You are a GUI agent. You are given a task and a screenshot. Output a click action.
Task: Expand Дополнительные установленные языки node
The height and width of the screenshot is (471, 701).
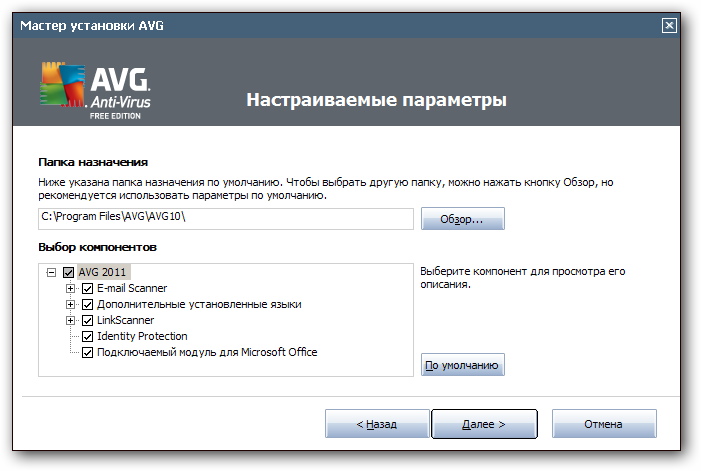click(70, 304)
